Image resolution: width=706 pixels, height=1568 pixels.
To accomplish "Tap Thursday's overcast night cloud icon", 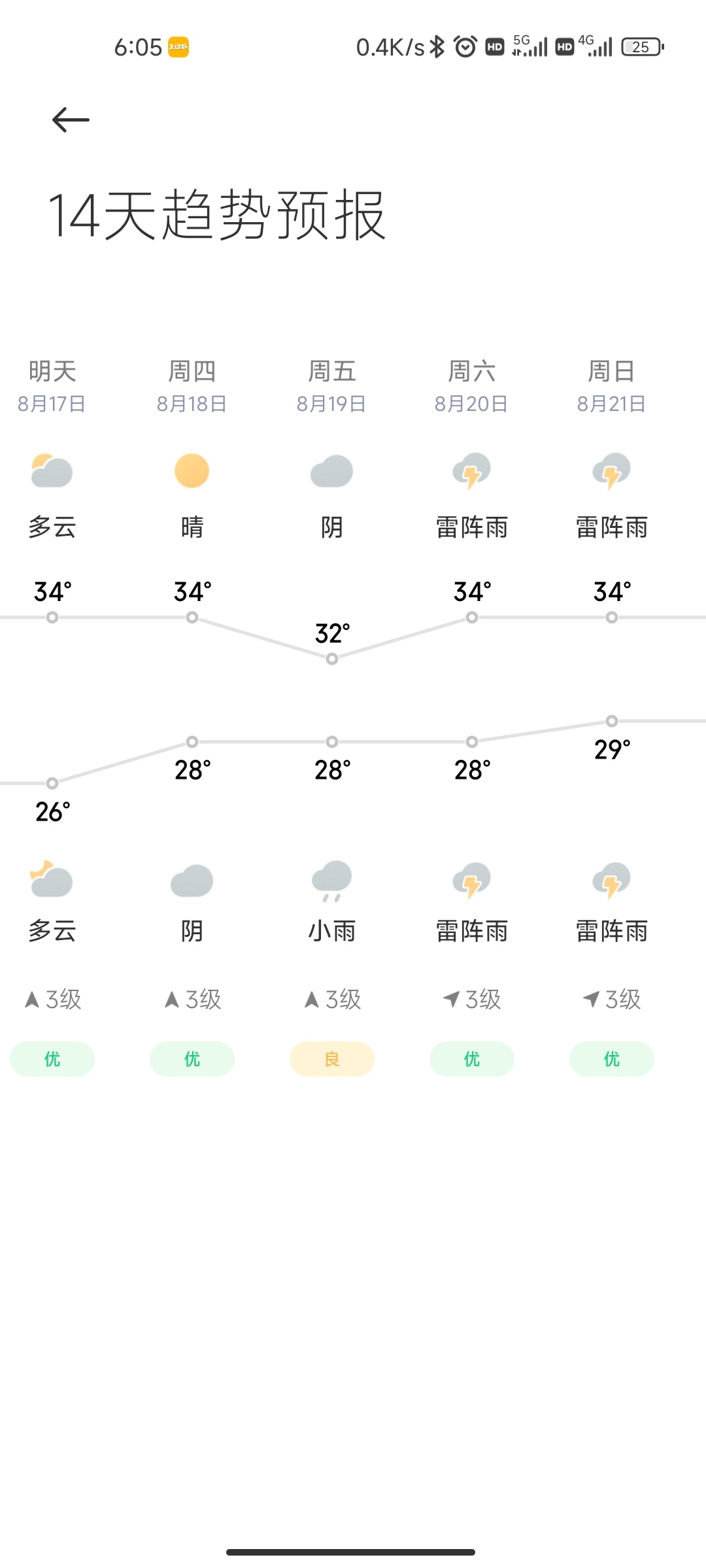I will click(192, 881).
